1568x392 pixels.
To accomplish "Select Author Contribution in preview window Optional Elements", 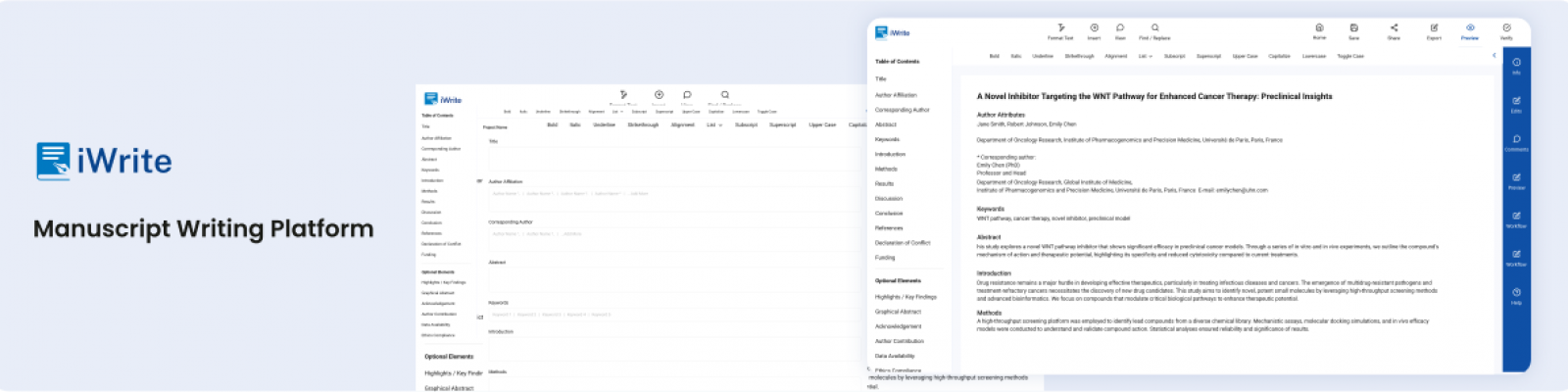I will pyautogui.click(x=900, y=341).
